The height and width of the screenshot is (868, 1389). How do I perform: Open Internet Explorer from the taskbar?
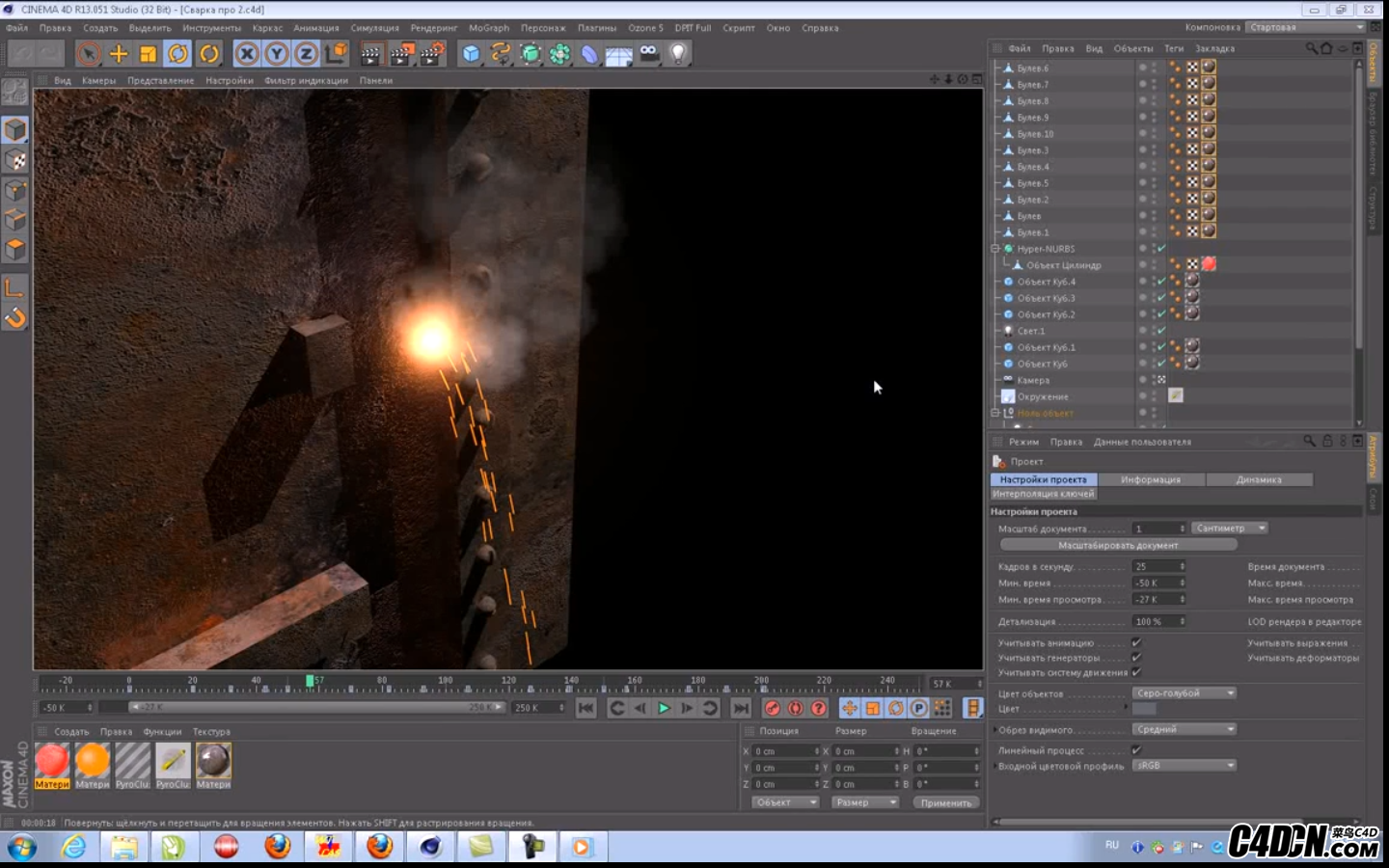click(73, 848)
